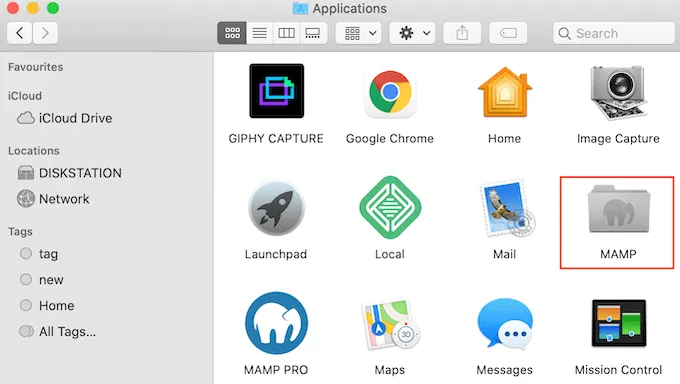Switch to column view
Viewport: 680px width, 384px height.
point(286,33)
